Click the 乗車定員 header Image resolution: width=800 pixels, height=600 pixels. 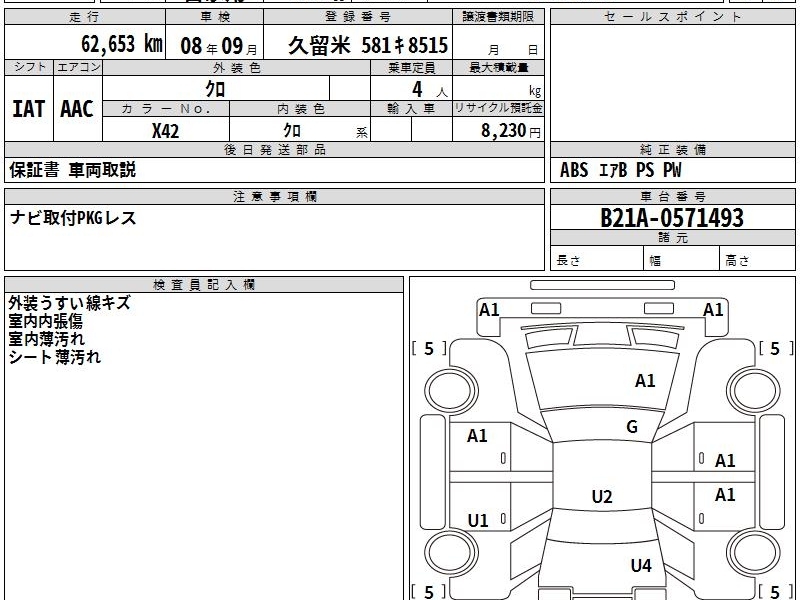click(411, 67)
